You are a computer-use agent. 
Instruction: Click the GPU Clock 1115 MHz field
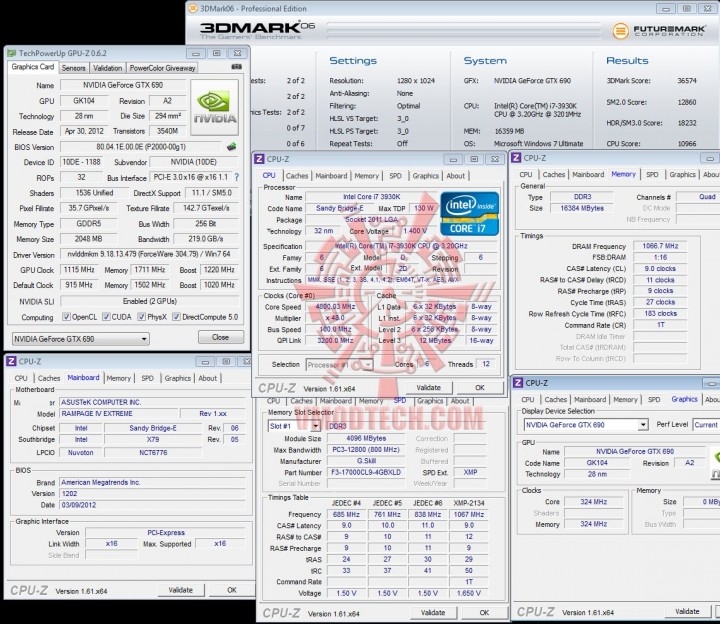[79, 270]
